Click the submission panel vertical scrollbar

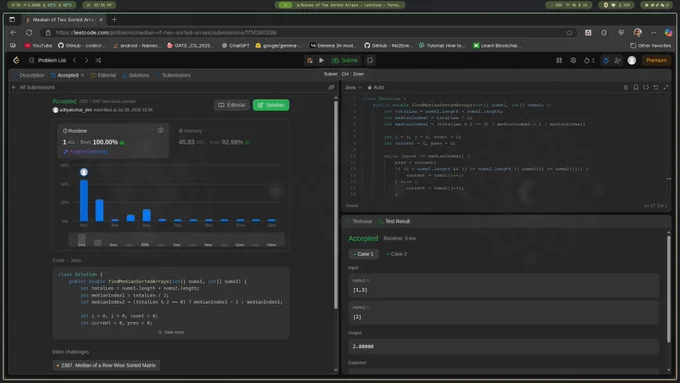pos(336,204)
